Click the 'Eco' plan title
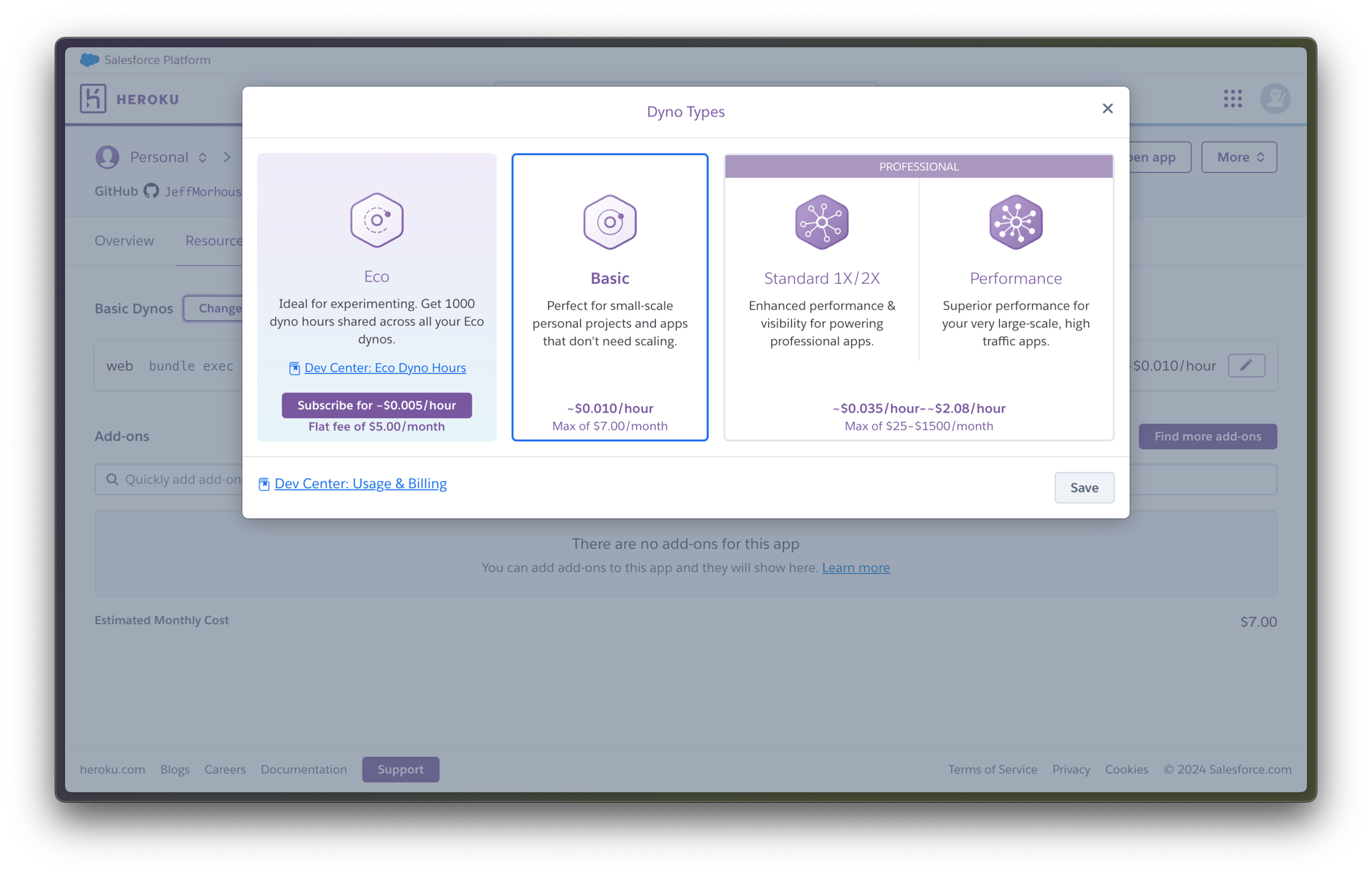The image size is (1372, 875). (377, 276)
